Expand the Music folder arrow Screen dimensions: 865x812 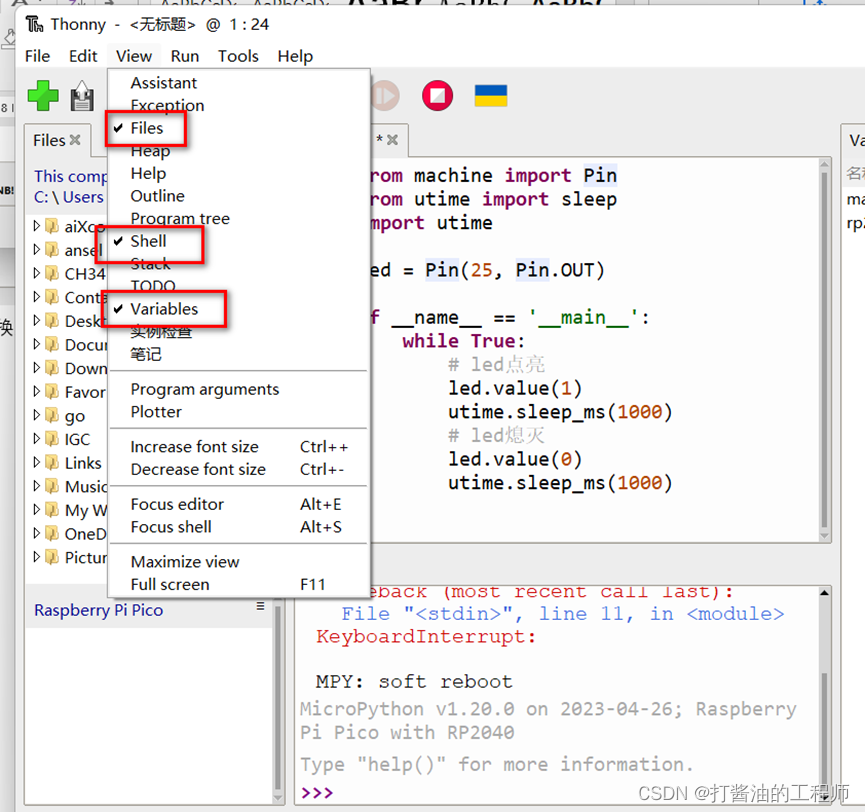tap(36, 486)
